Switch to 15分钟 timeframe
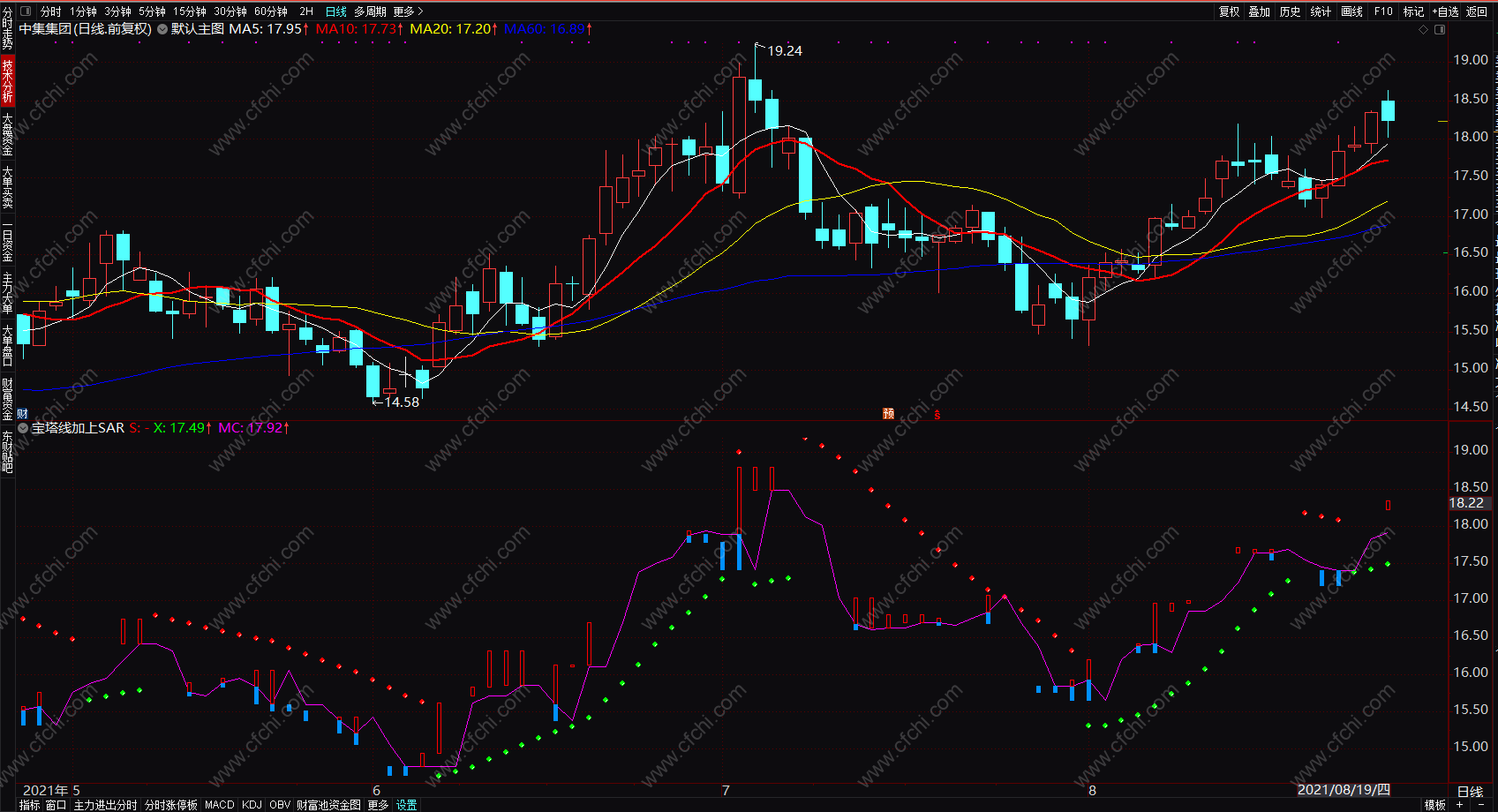The height and width of the screenshot is (812, 1498). pos(190,11)
